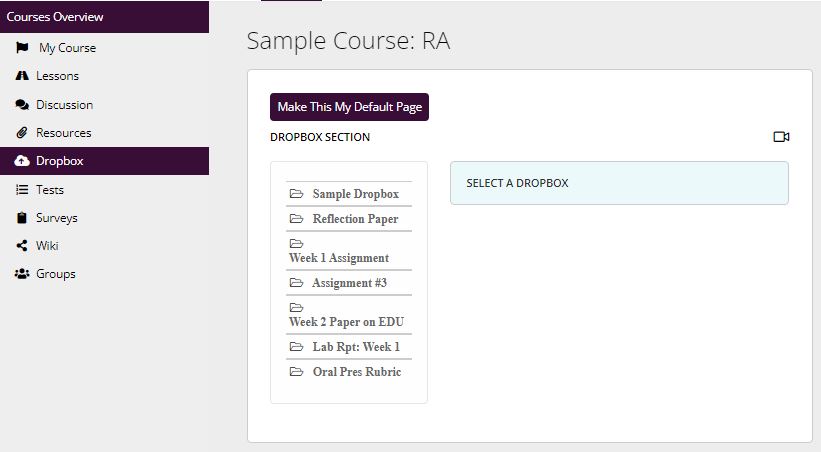Open the video camera help icon
This screenshot has width=821, height=452.
click(x=781, y=137)
